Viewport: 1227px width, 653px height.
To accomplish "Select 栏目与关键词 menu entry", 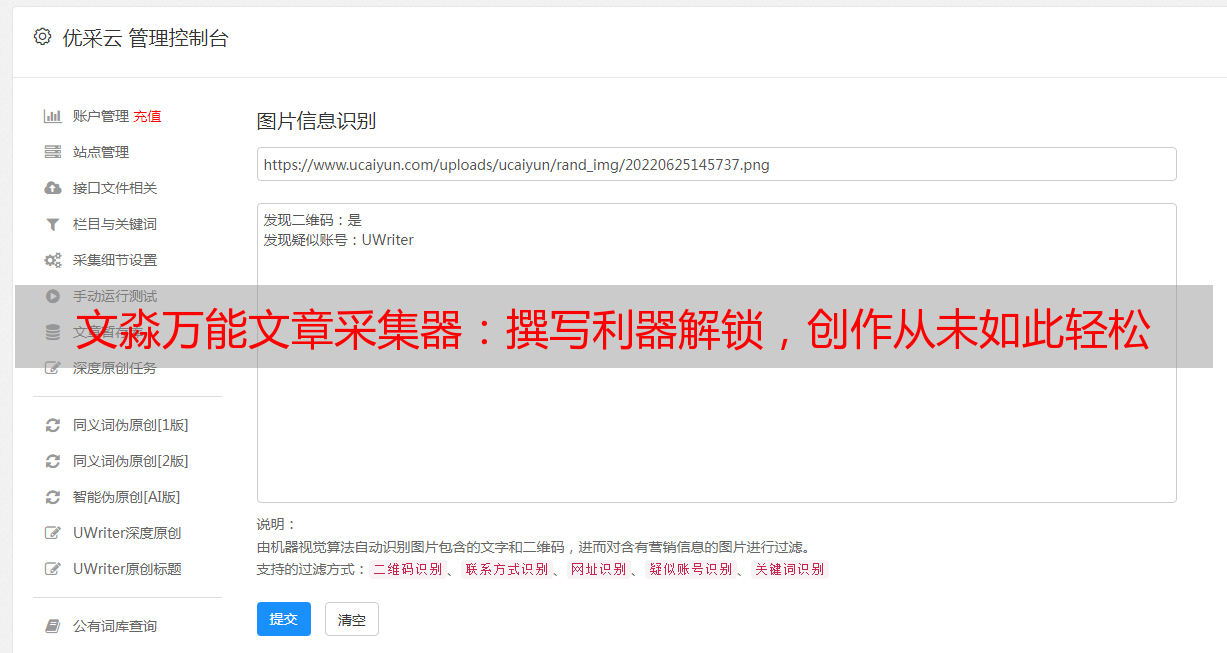I will point(115,224).
